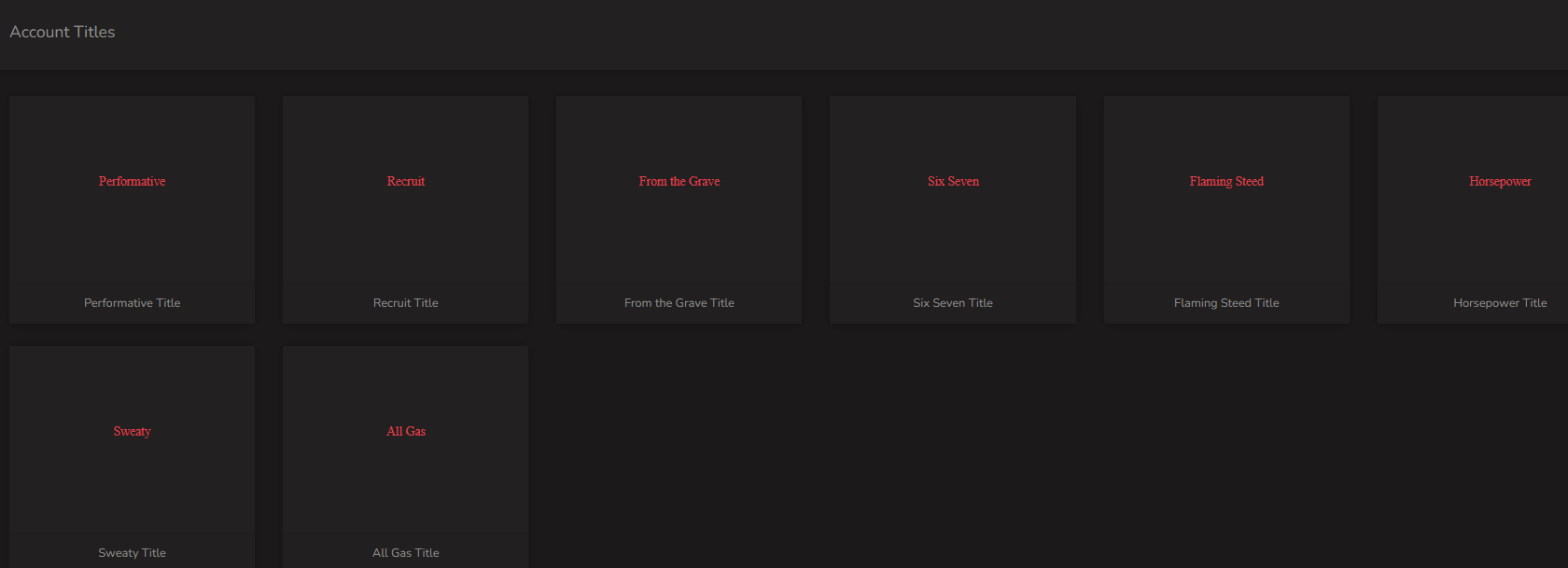Image resolution: width=1568 pixels, height=568 pixels.
Task: Click the Account Titles heading
Action: point(63,32)
